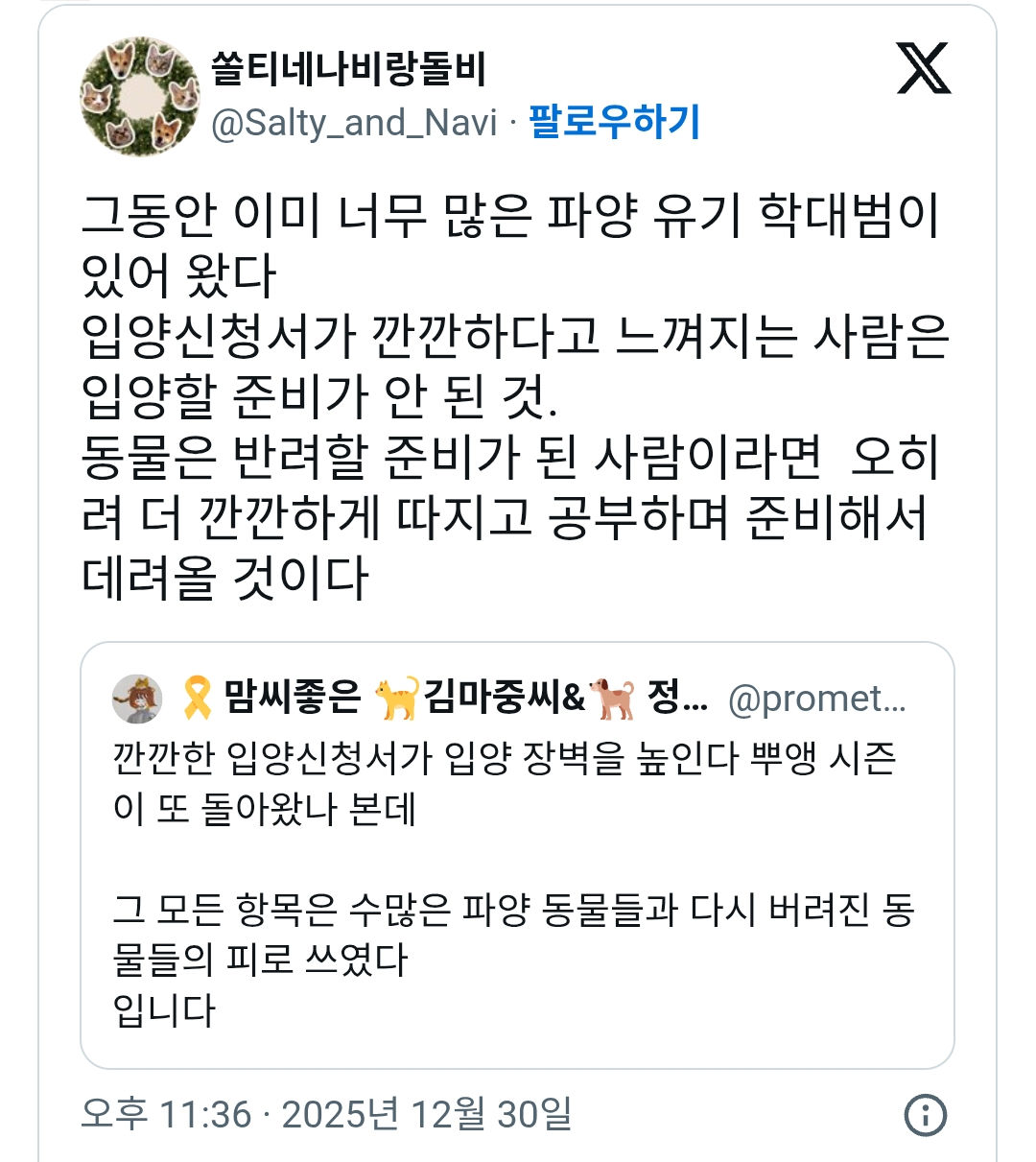Click the tweet line starting 그동안 이미
The width and height of the screenshot is (1036, 1162).
510,216
